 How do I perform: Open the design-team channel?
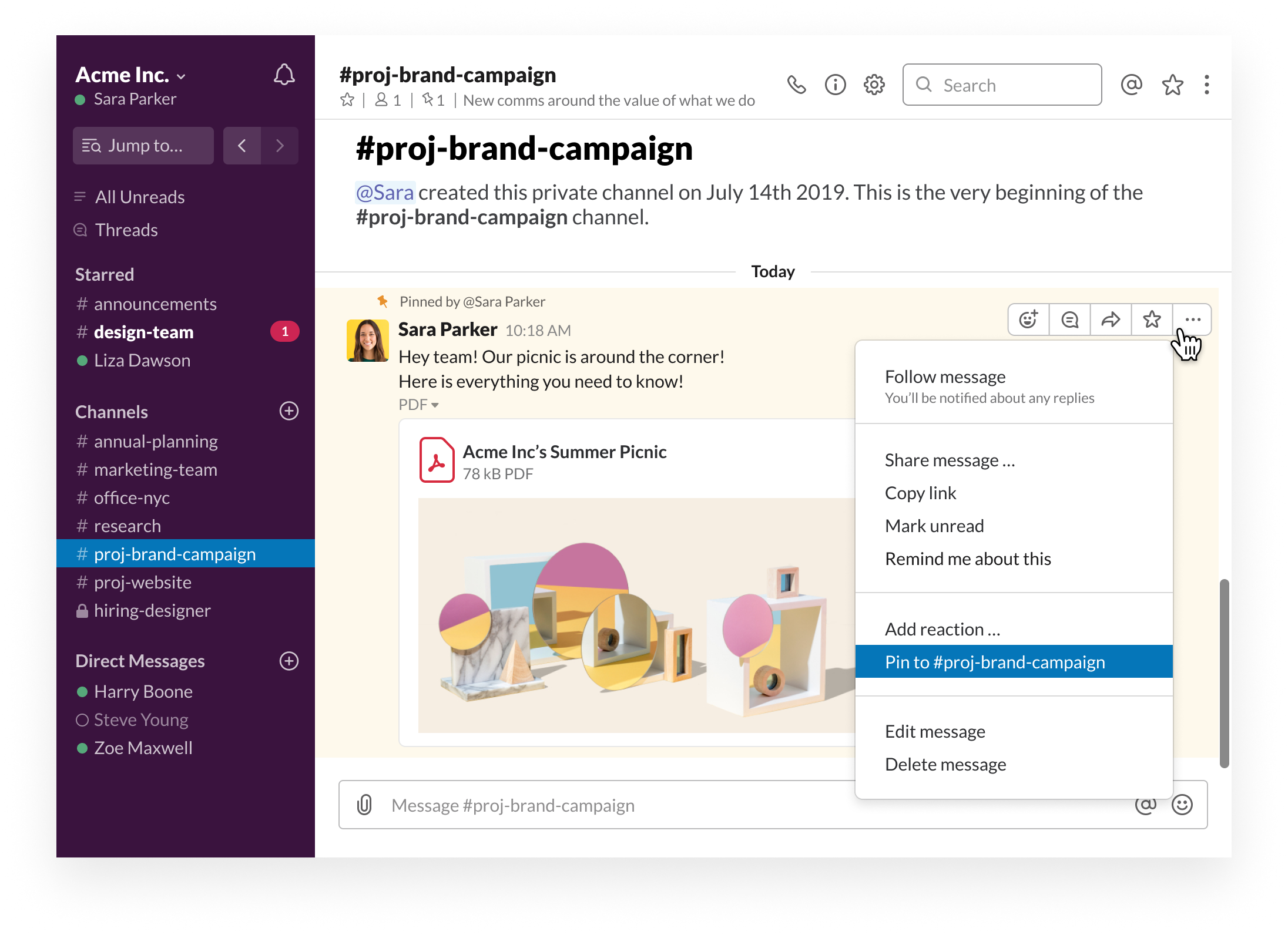click(x=143, y=332)
